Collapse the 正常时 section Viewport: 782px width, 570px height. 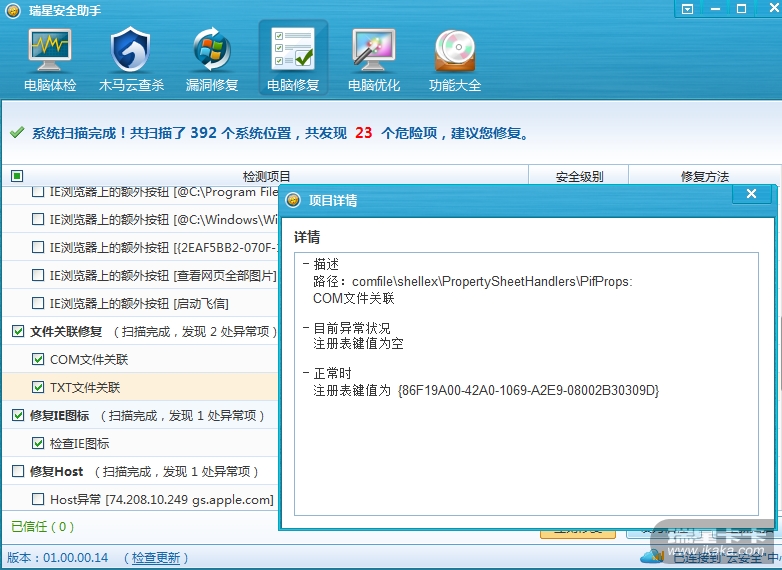[x=306, y=373]
